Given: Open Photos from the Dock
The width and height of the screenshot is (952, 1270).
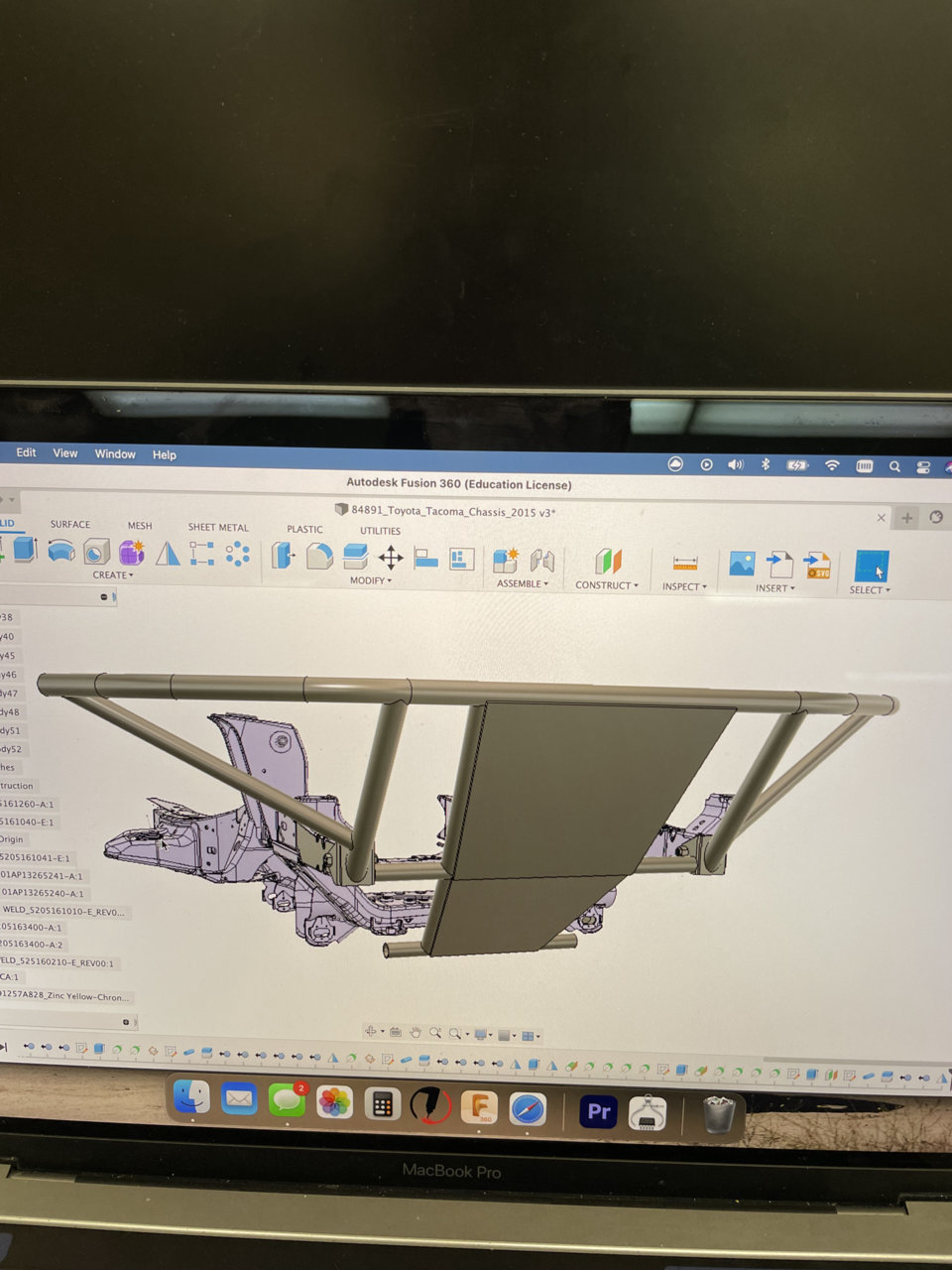Looking at the screenshot, I should (334, 1101).
